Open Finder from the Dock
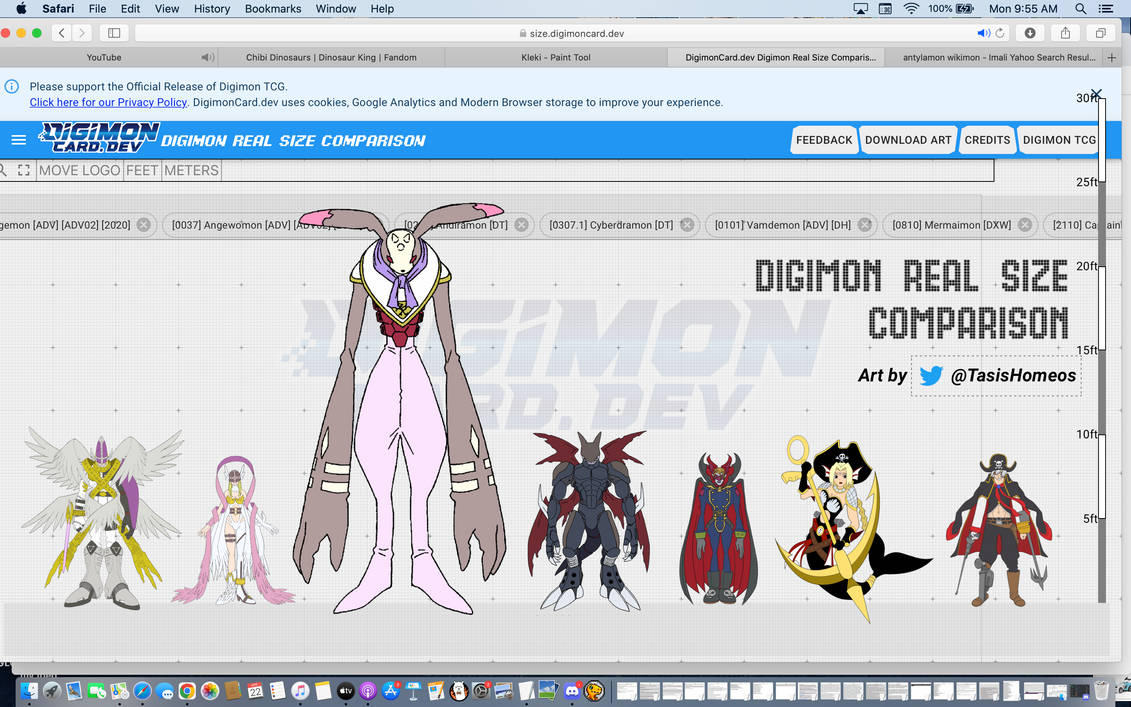The width and height of the screenshot is (1131, 707). 29,691
